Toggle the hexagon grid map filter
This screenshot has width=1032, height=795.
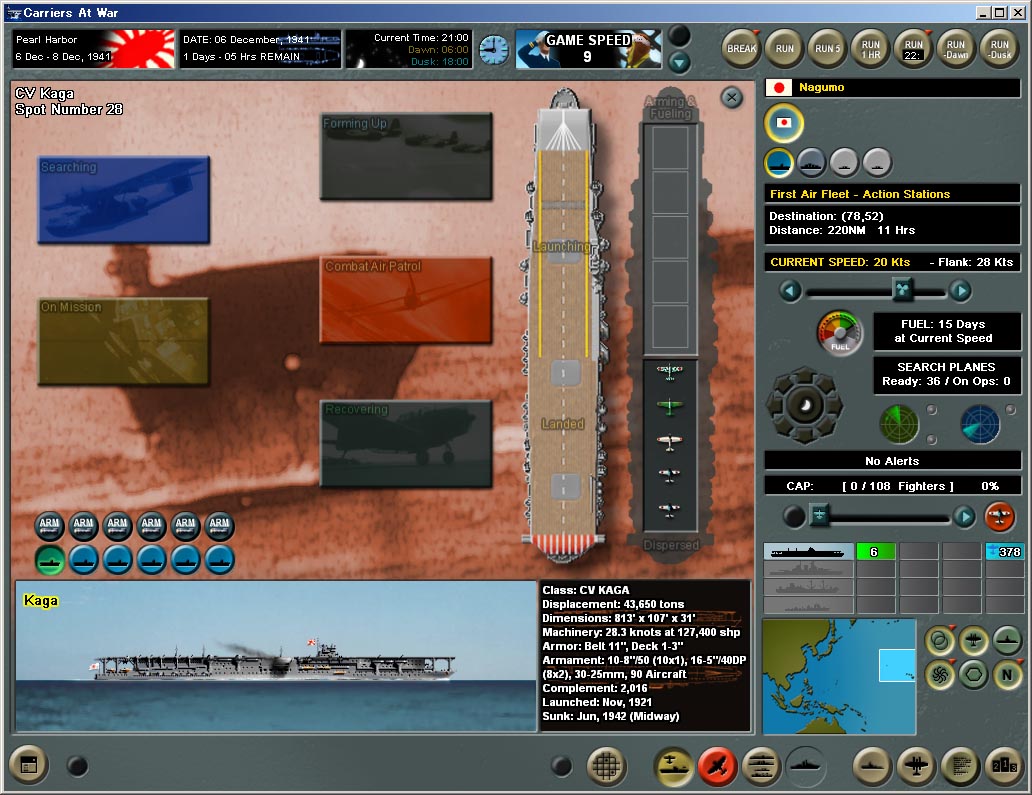pos(973,675)
